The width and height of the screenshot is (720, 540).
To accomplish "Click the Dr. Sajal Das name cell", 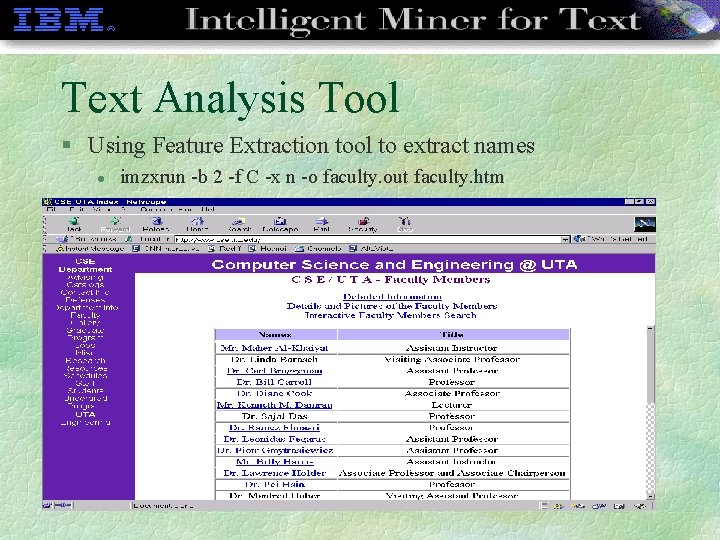I will click(275, 416).
